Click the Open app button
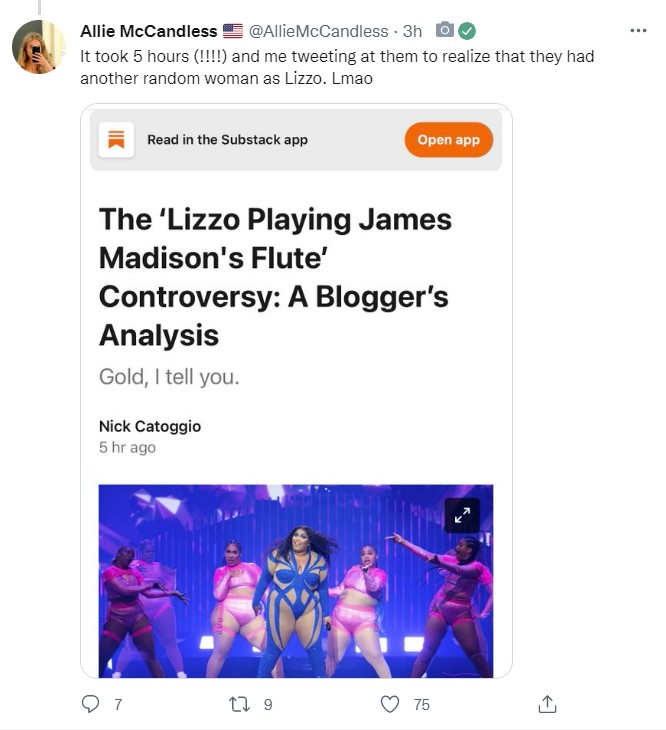The image size is (666, 730). coord(448,140)
